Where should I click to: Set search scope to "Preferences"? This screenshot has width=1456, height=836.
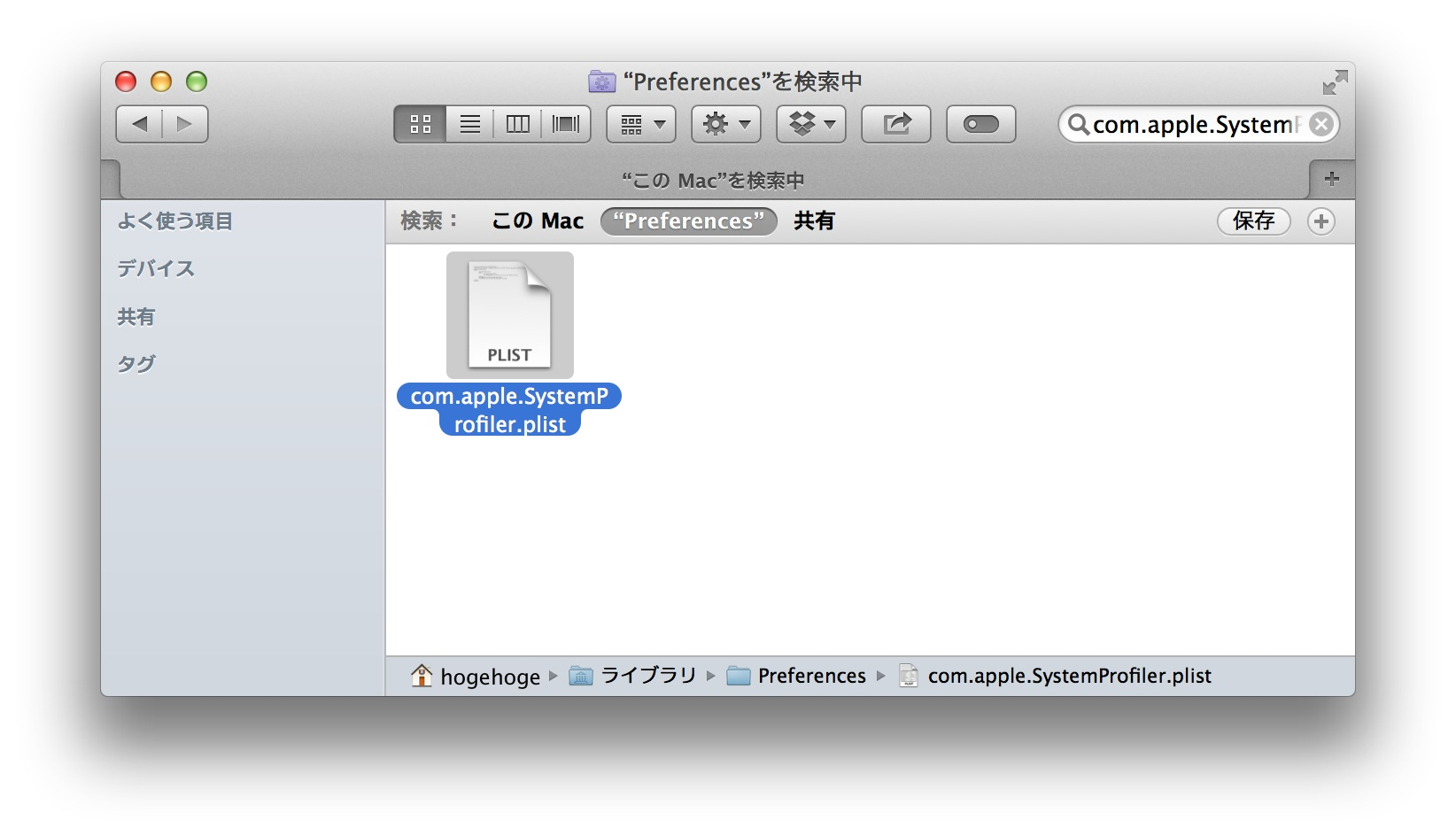[689, 221]
